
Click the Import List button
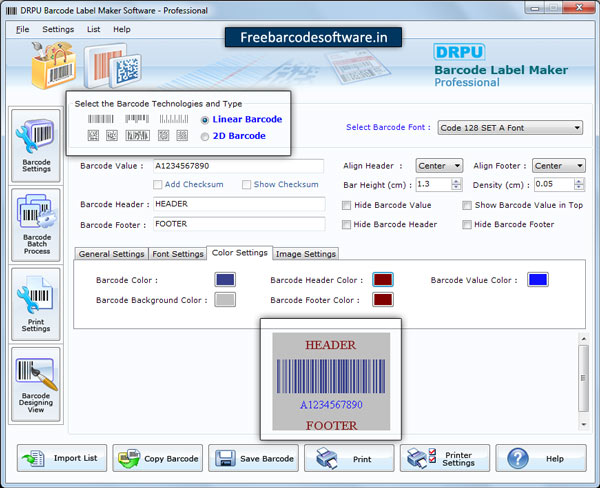[x=62, y=458]
